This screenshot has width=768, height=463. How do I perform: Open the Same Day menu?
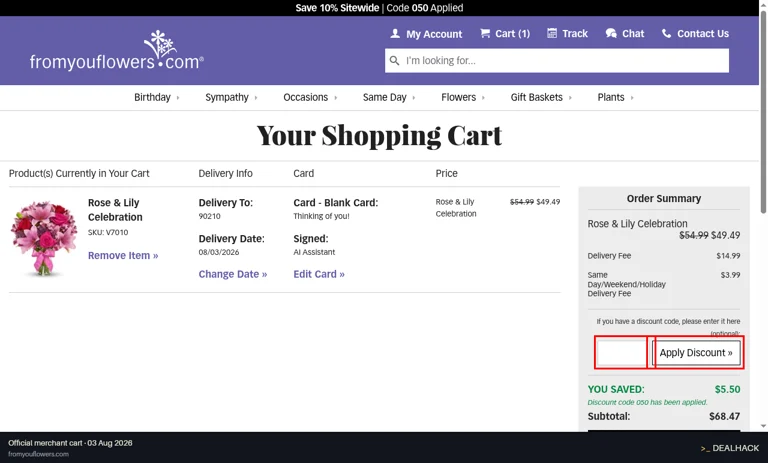pyautogui.click(x=384, y=97)
